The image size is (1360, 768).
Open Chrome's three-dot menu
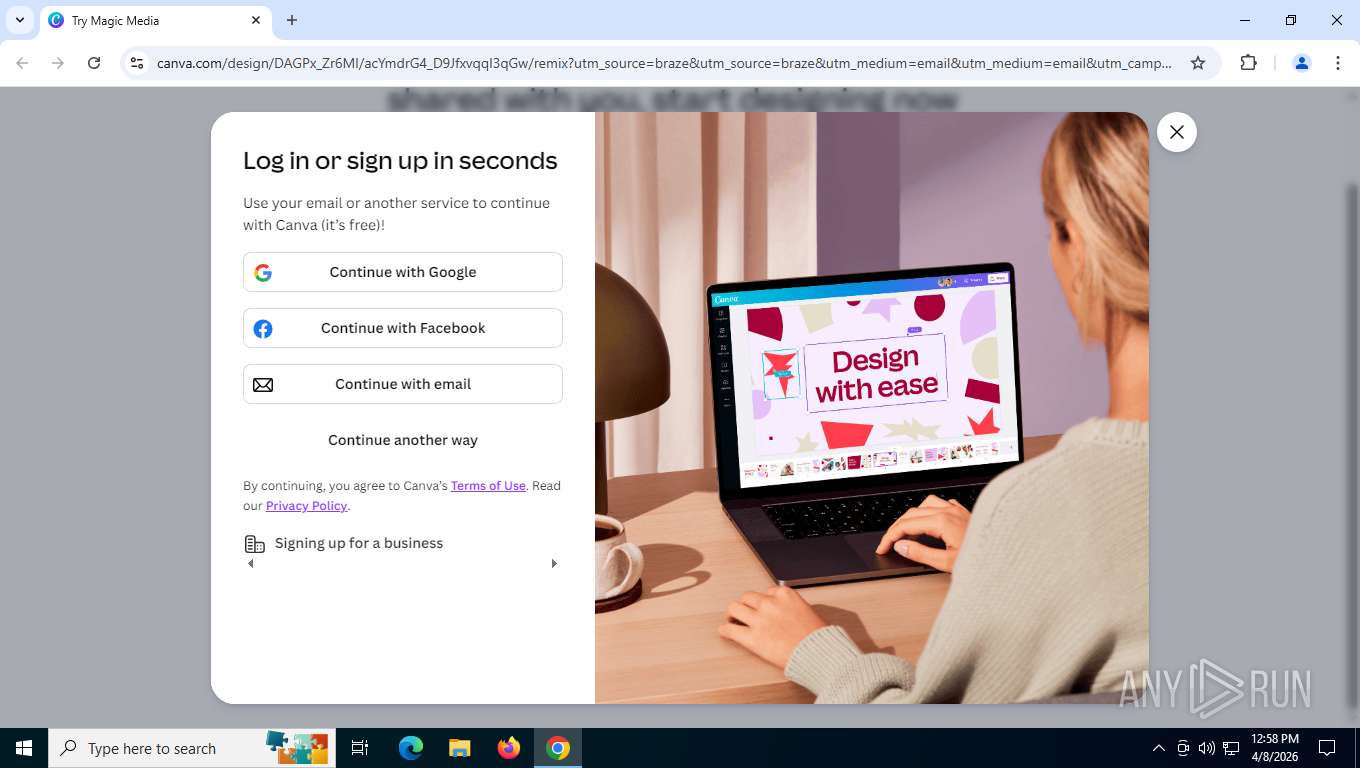coord(1338,63)
